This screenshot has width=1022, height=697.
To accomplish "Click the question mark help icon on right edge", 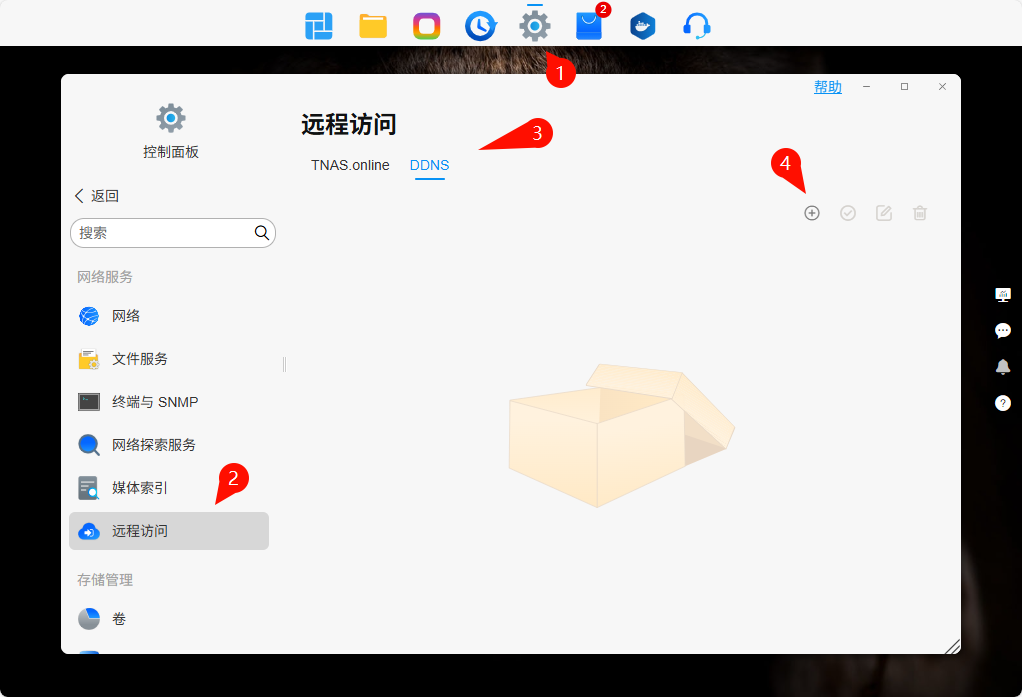I will (x=1003, y=403).
